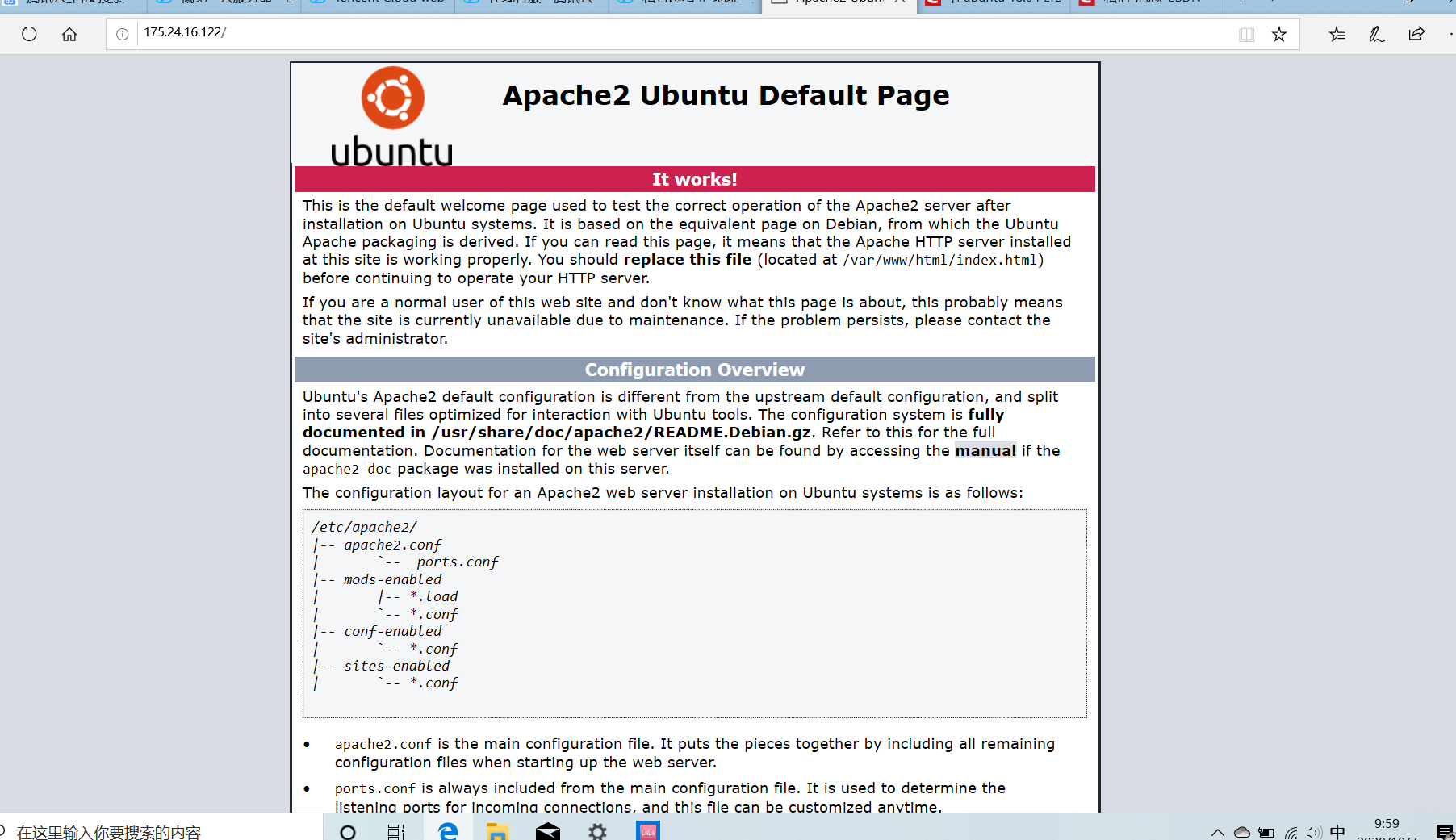Click the Ubuntu logo image

[392, 116]
